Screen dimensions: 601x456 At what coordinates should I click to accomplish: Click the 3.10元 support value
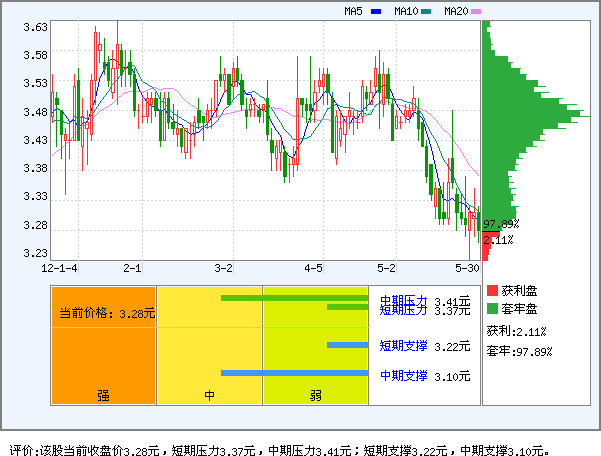click(x=452, y=376)
